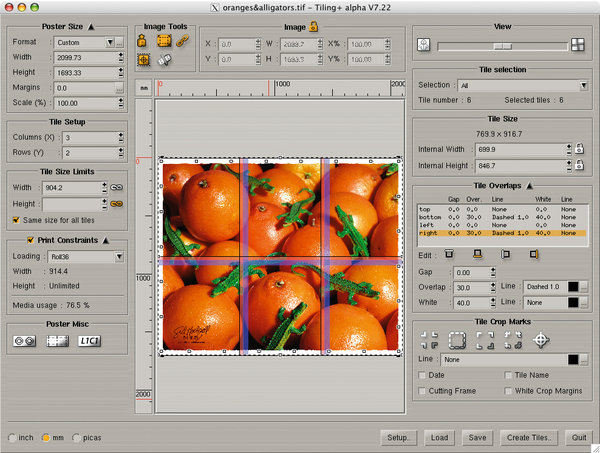Select the inch unit radio button
Image resolution: width=600 pixels, height=453 pixels.
11,438
